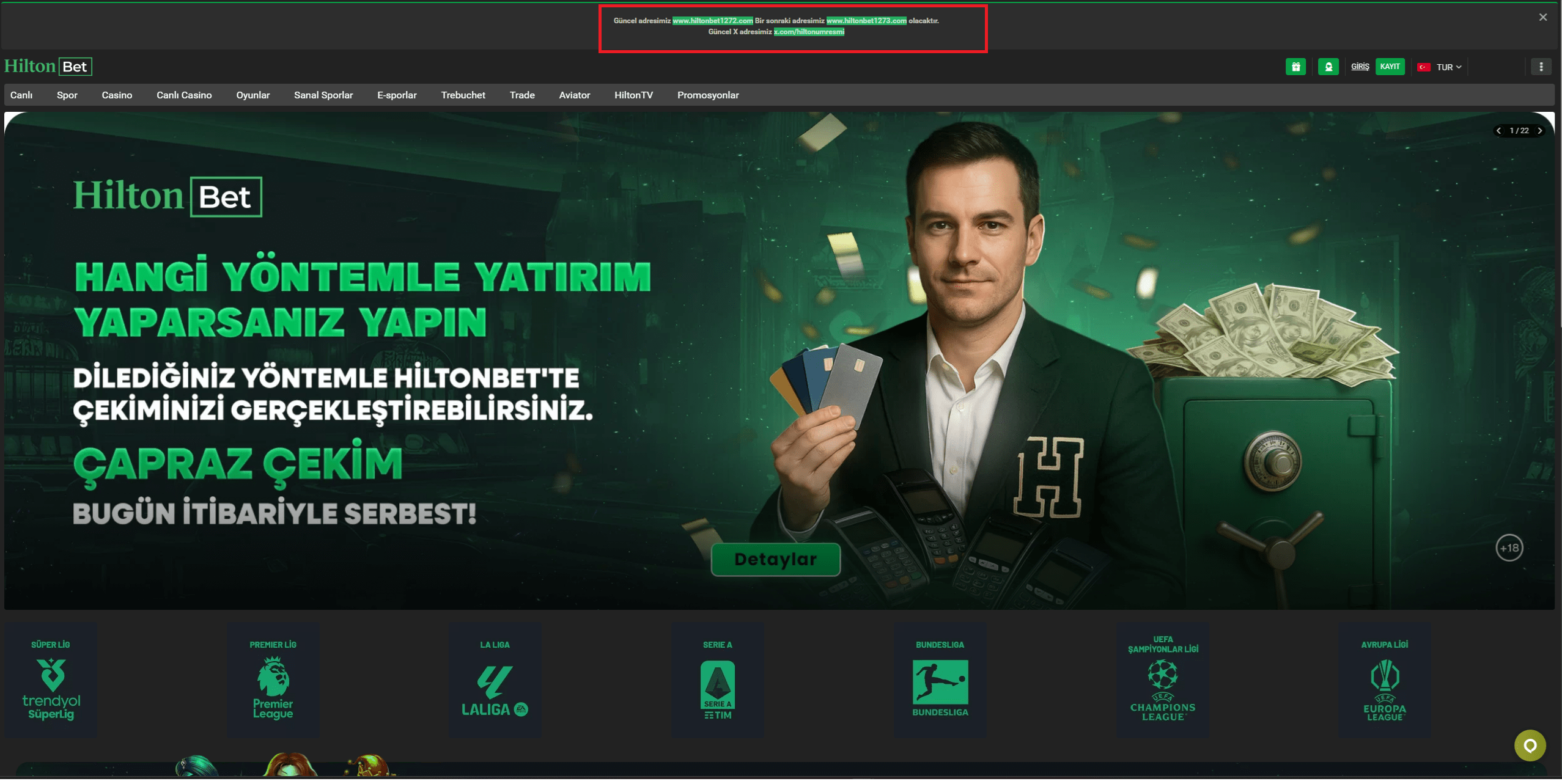Click the KAYIT register button
The image size is (1562, 784).
[x=1390, y=67]
